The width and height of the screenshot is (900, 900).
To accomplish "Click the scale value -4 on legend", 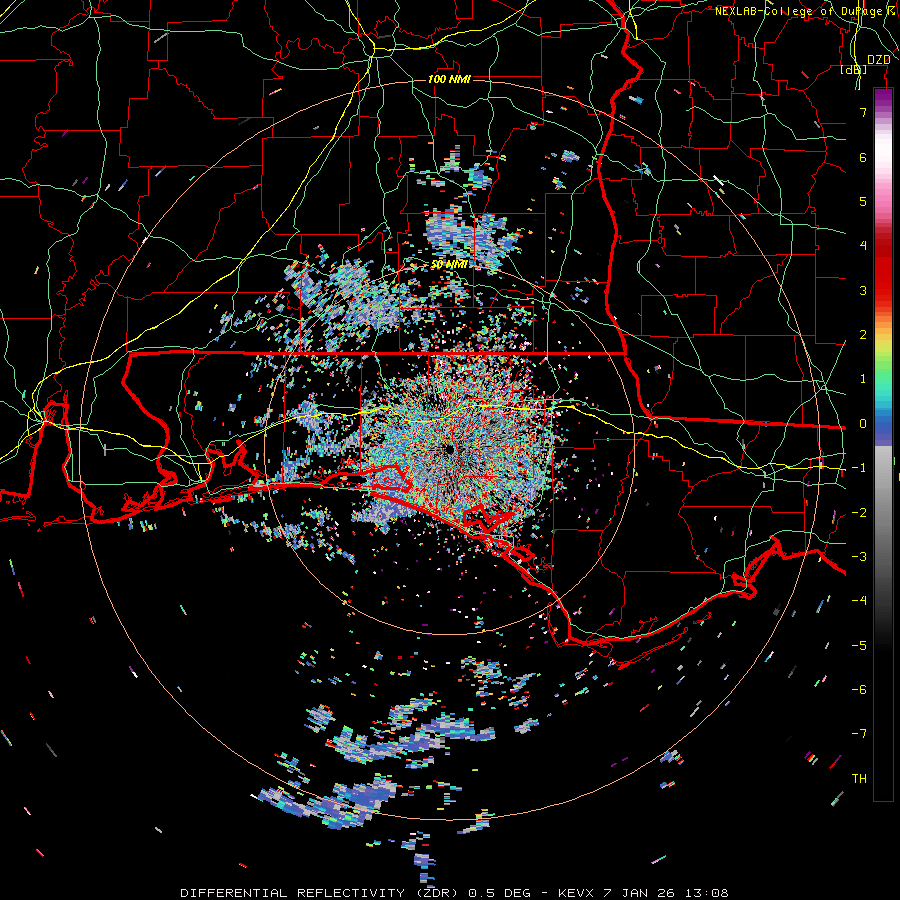I will point(859,601).
